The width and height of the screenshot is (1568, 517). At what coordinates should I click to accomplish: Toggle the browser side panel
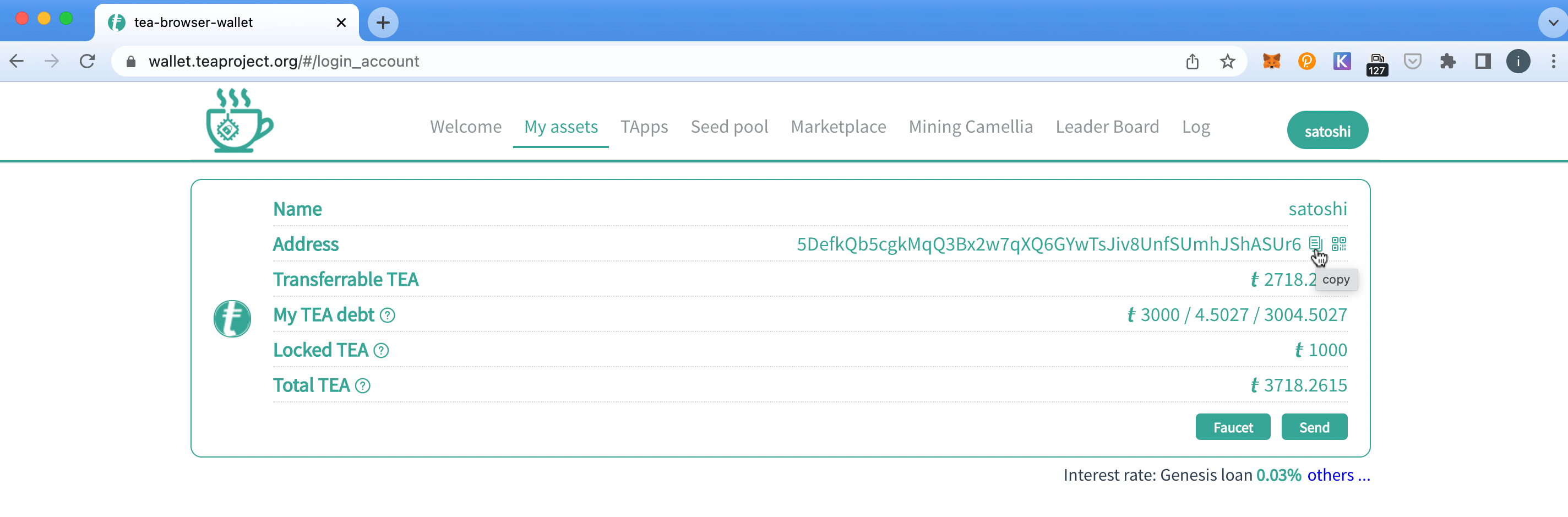(x=1483, y=62)
